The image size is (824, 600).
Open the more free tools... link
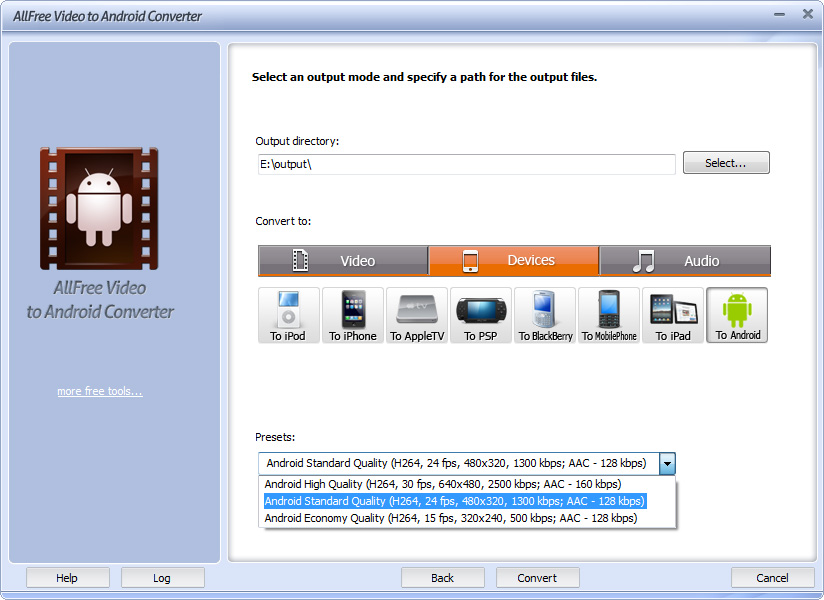click(x=100, y=391)
